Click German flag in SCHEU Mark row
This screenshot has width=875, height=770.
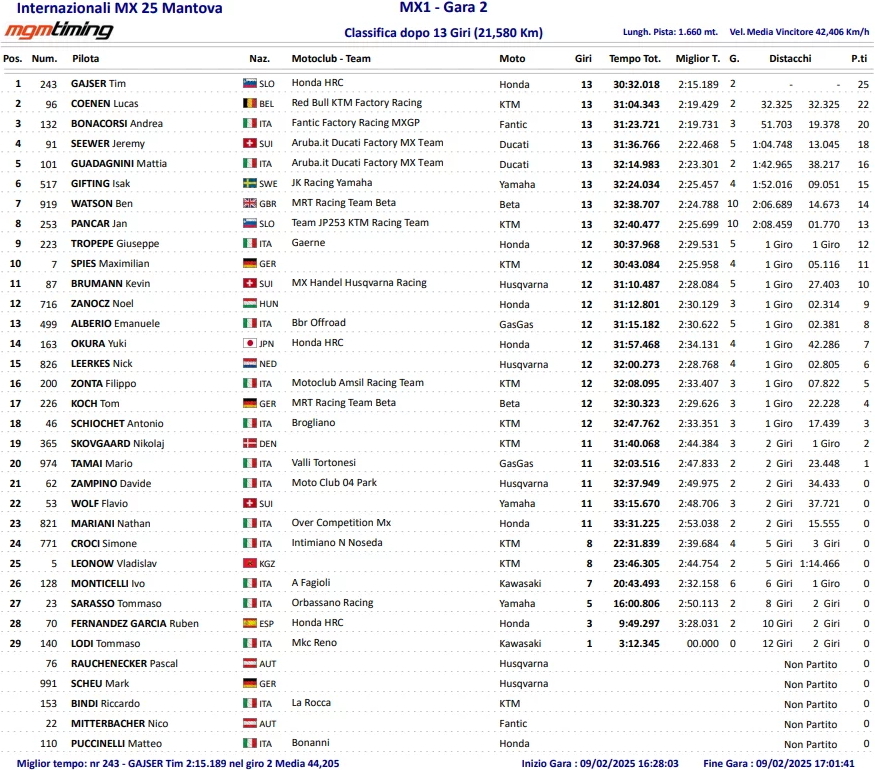[249, 683]
